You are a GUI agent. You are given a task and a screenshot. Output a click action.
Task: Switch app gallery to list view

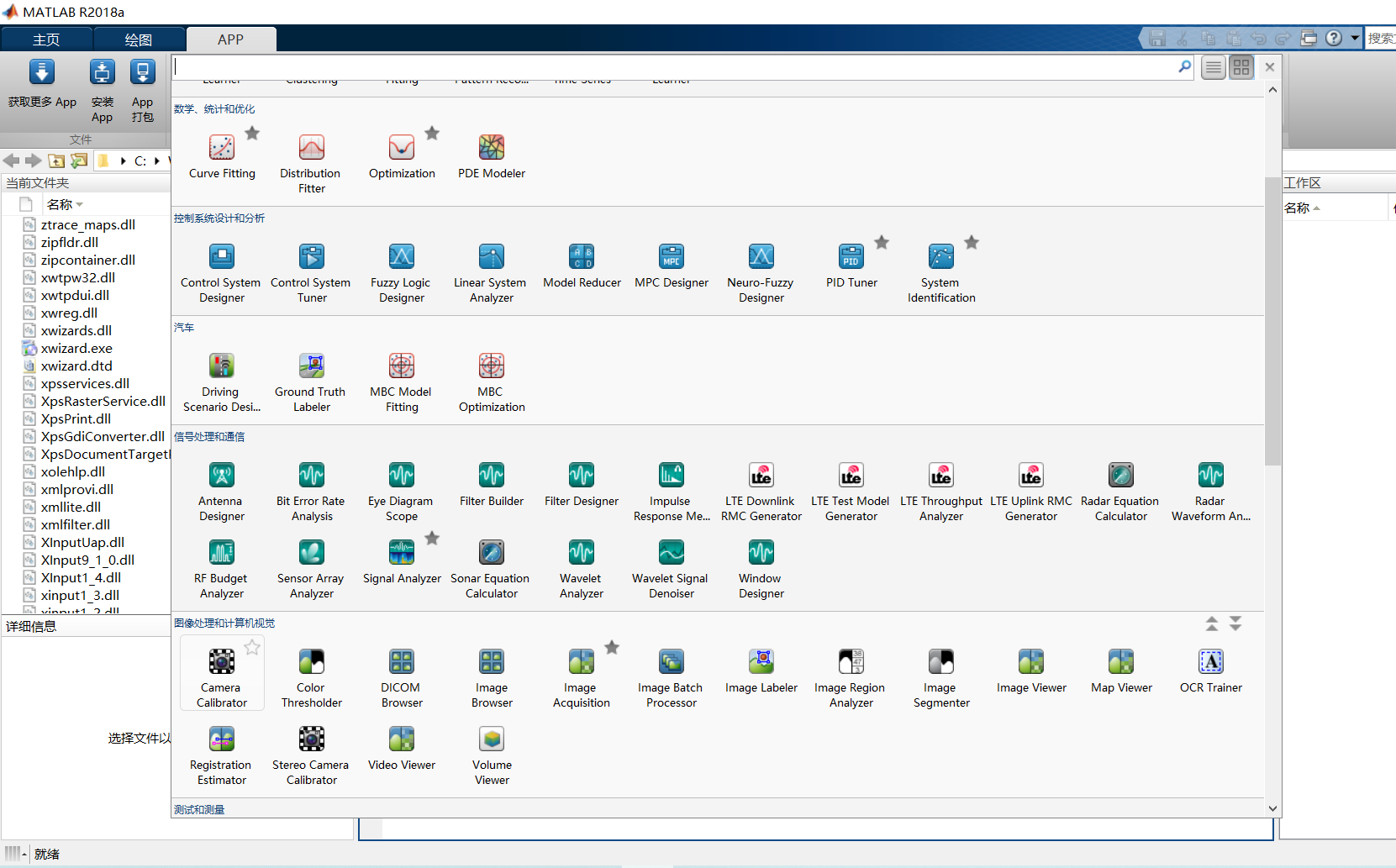coord(1213,67)
